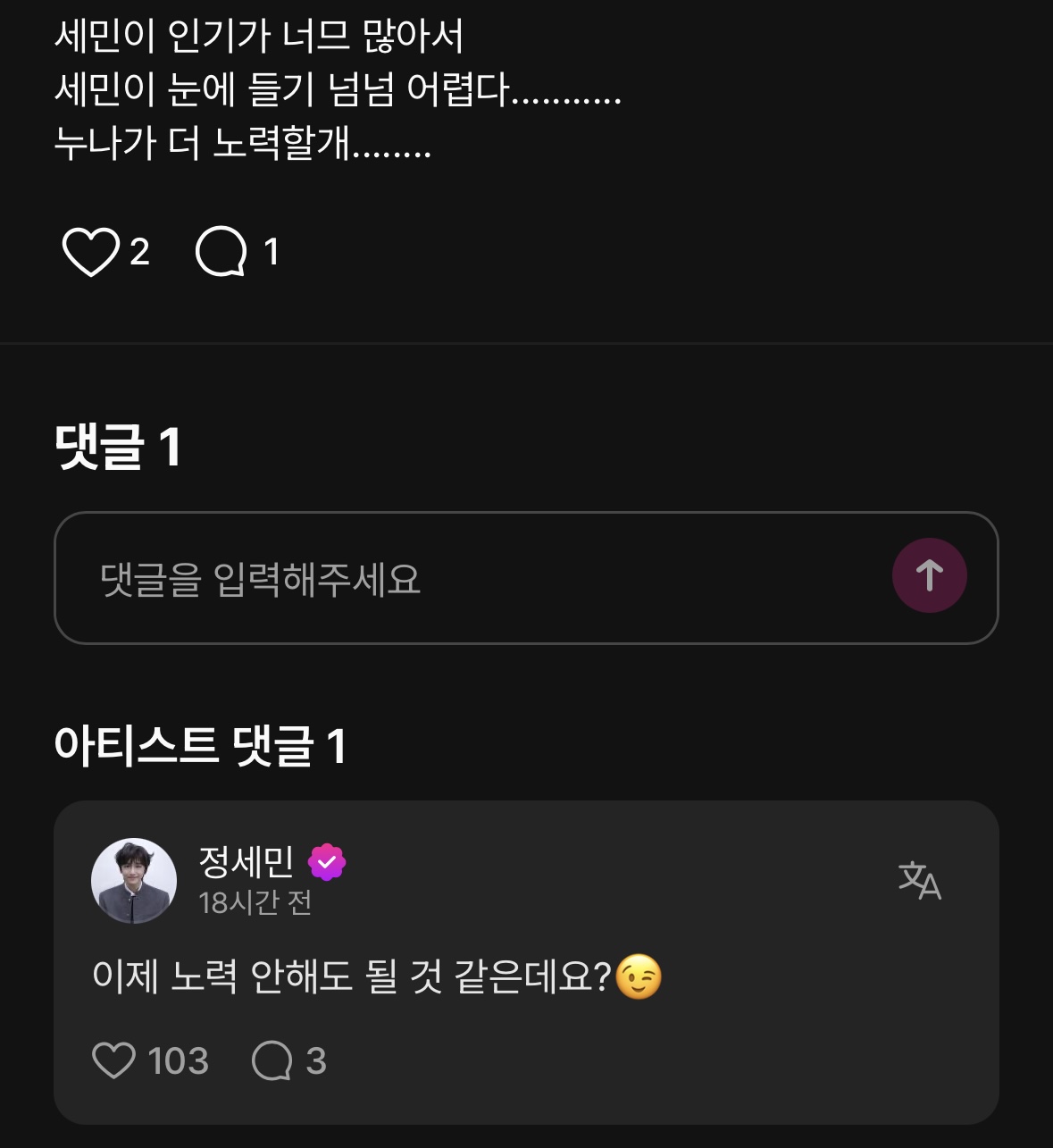Tap the 18시간 전 timestamp
This screenshot has width=1053, height=1148.
click(255, 903)
